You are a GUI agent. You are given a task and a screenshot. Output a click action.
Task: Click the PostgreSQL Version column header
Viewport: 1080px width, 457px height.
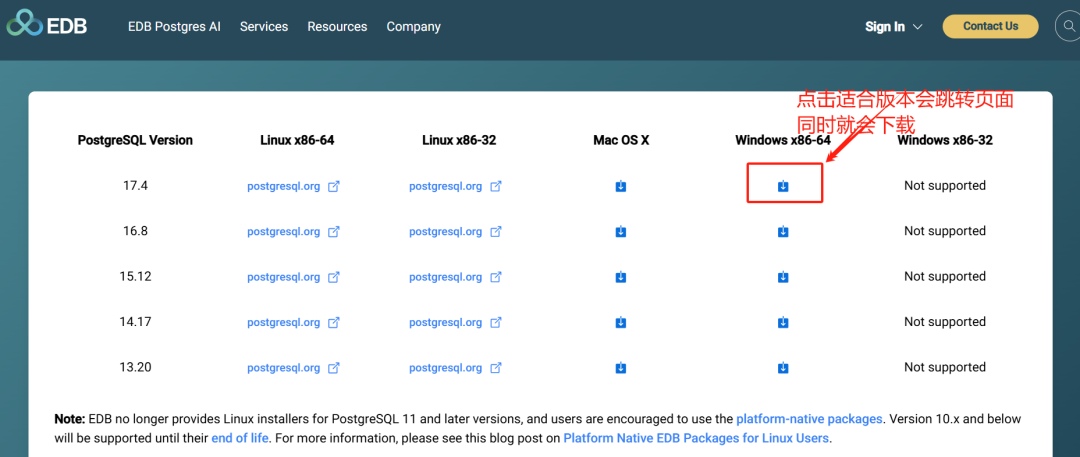(135, 141)
